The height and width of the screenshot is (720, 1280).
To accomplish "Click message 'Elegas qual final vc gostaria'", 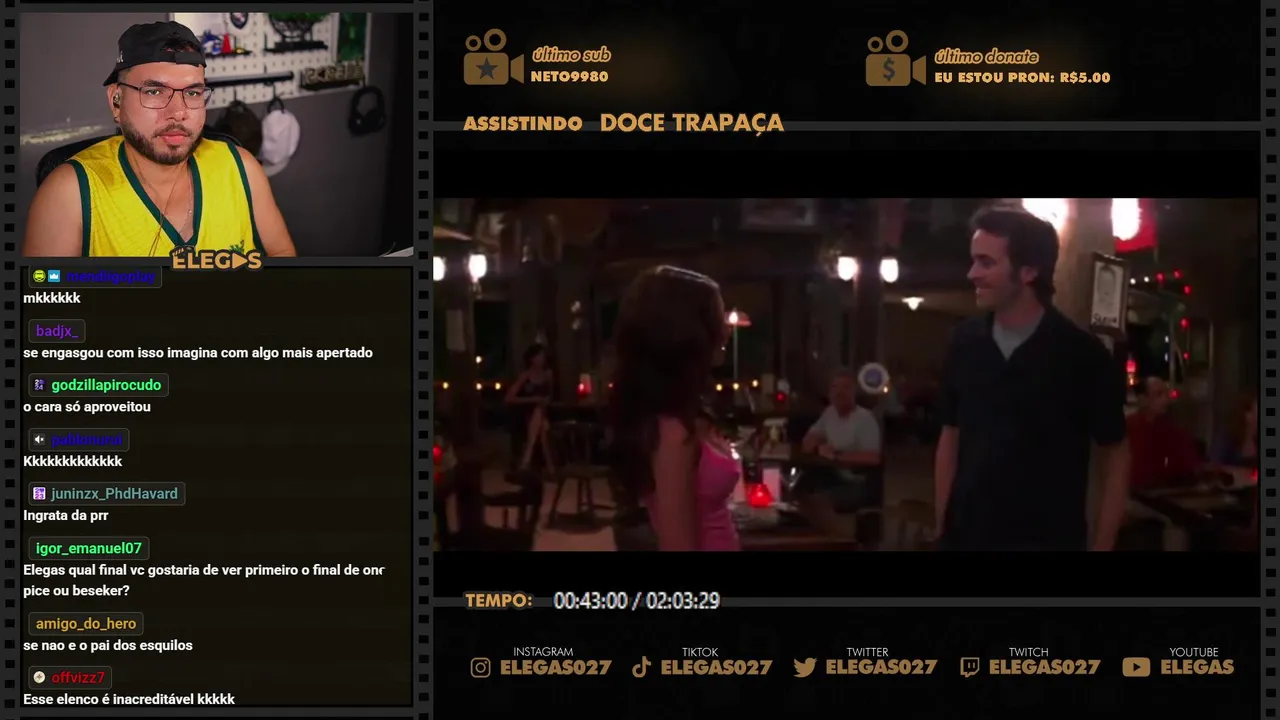I will point(204,580).
